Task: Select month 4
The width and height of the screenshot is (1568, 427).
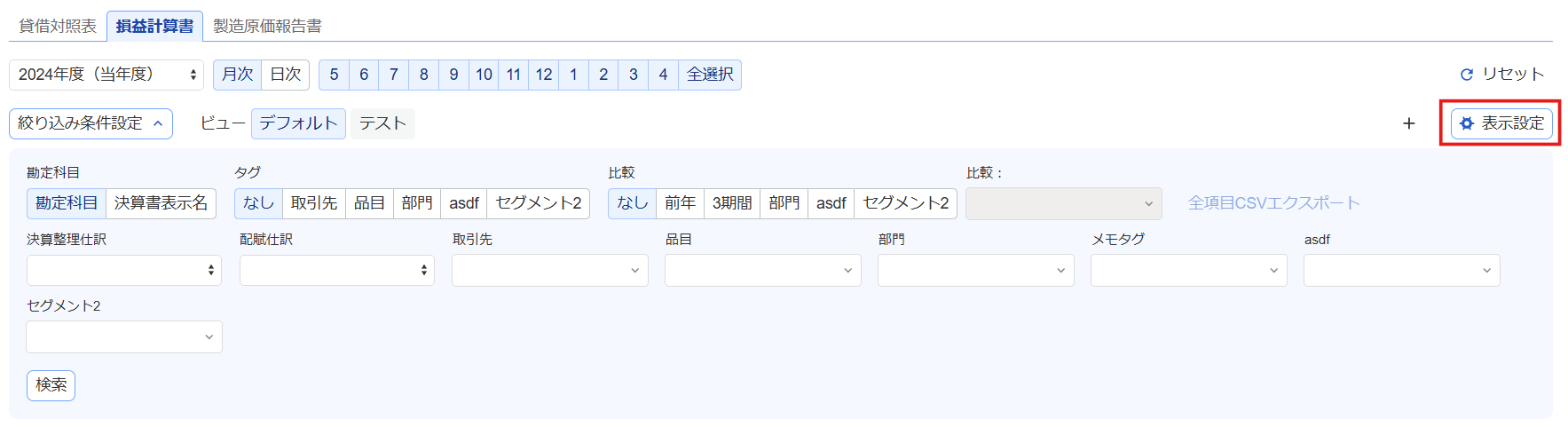Action: click(663, 75)
